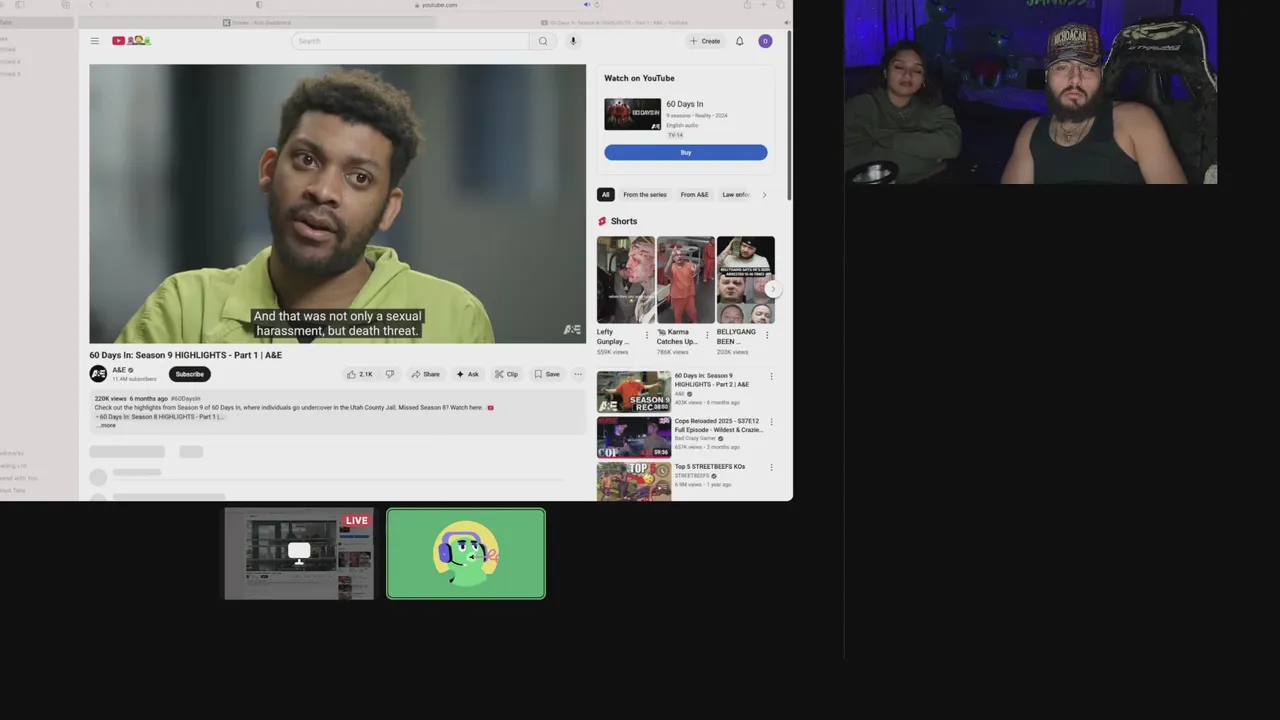
Task: Open the purple account avatar menu
Action: click(765, 41)
